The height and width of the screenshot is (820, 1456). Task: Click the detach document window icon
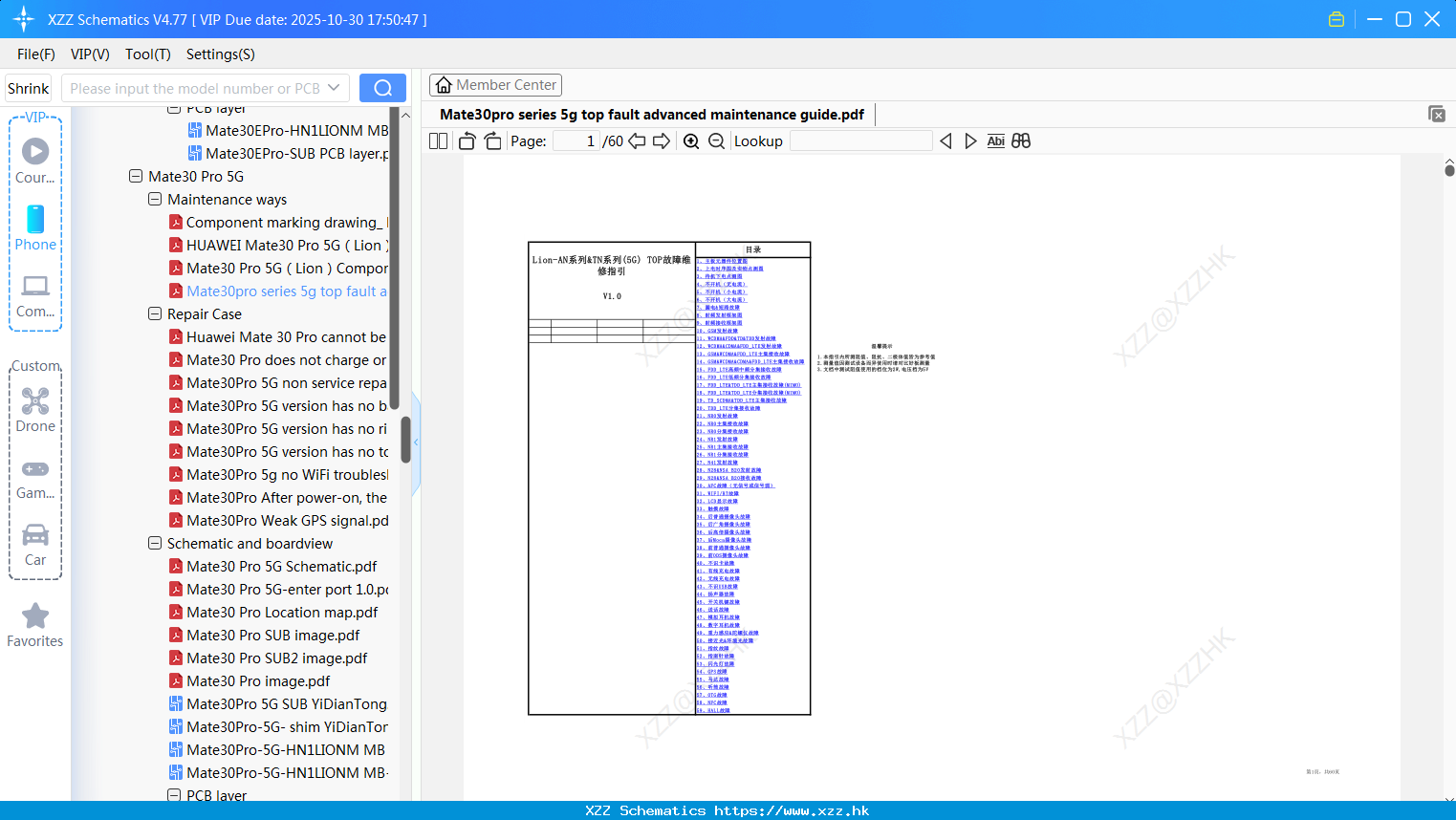coord(1437,114)
